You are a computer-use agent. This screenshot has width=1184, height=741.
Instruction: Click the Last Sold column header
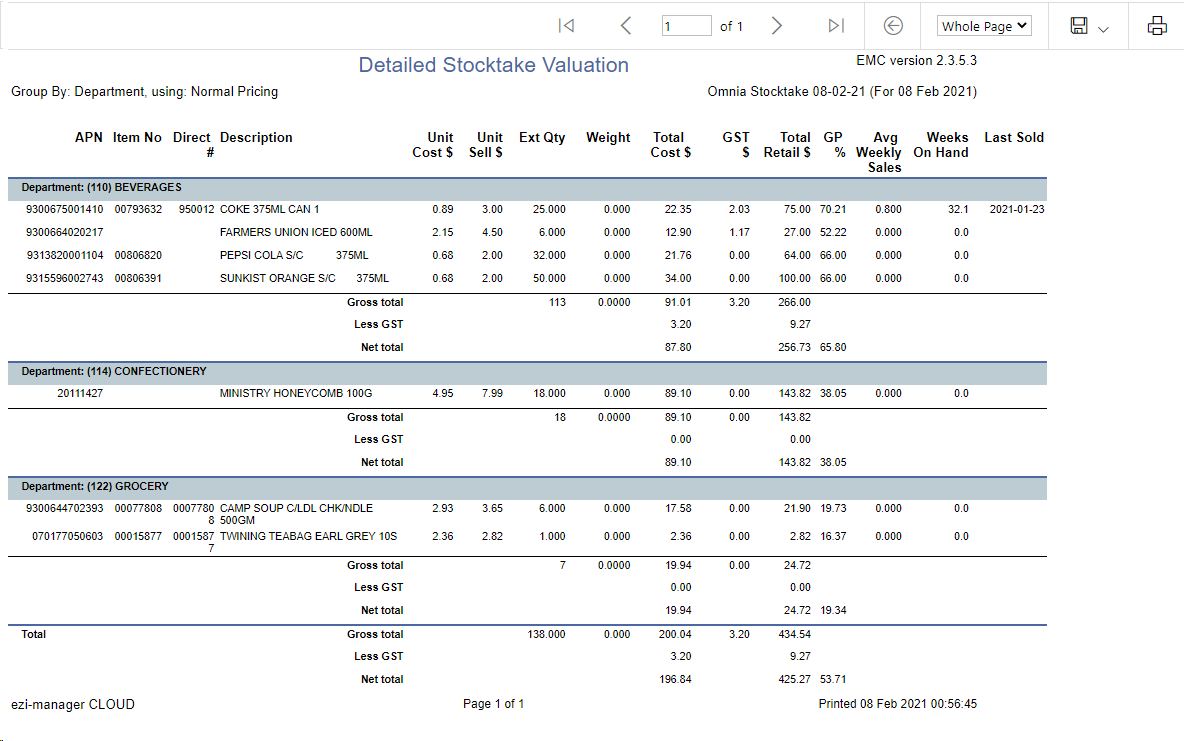1013,137
